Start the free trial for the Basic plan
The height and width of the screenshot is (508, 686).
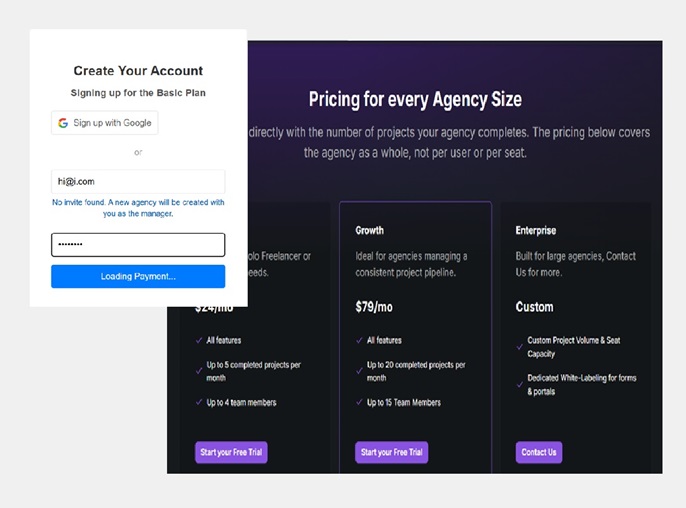pyautogui.click(x=231, y=452)
